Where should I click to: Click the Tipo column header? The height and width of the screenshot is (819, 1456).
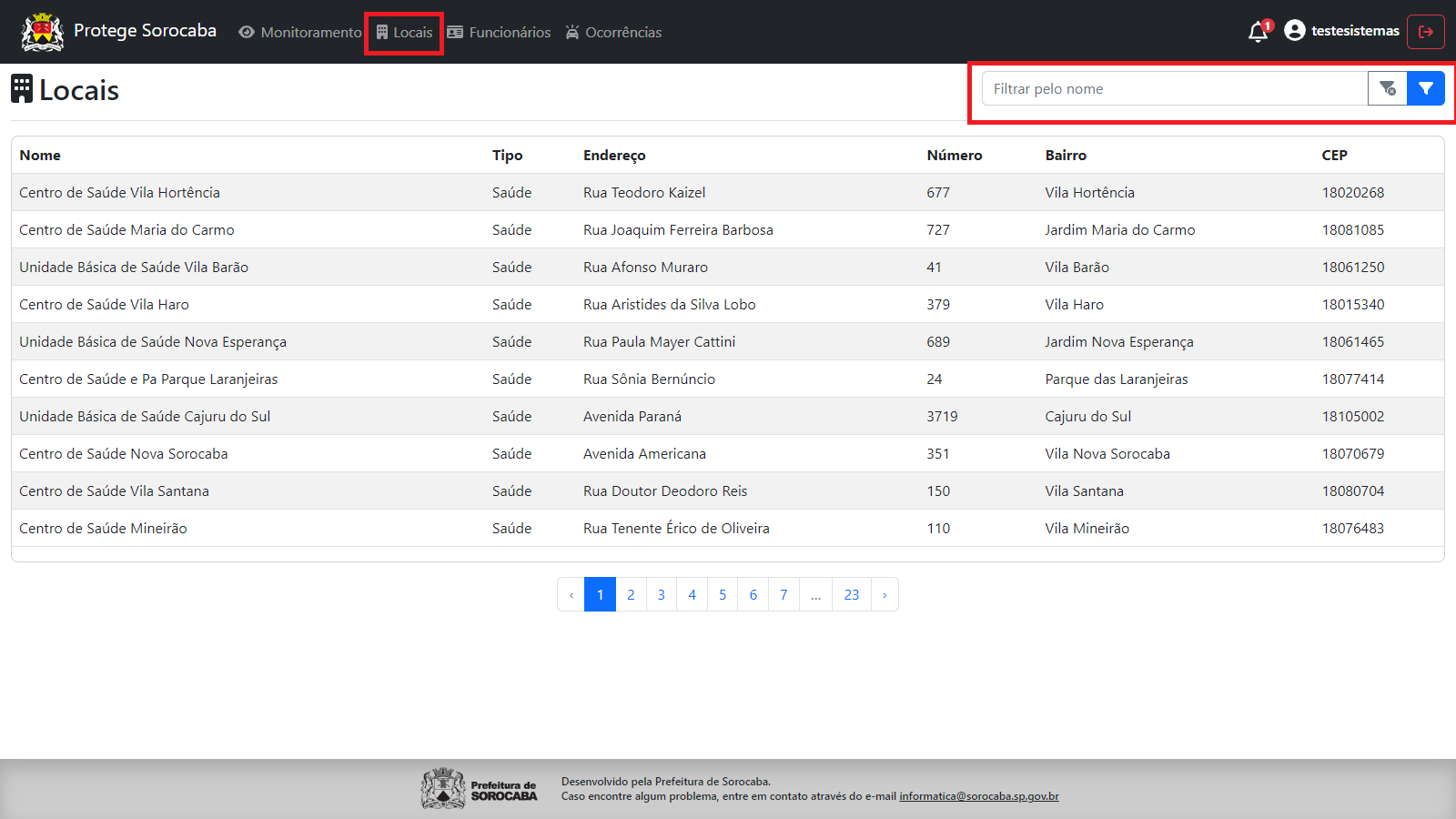point(507,155)
